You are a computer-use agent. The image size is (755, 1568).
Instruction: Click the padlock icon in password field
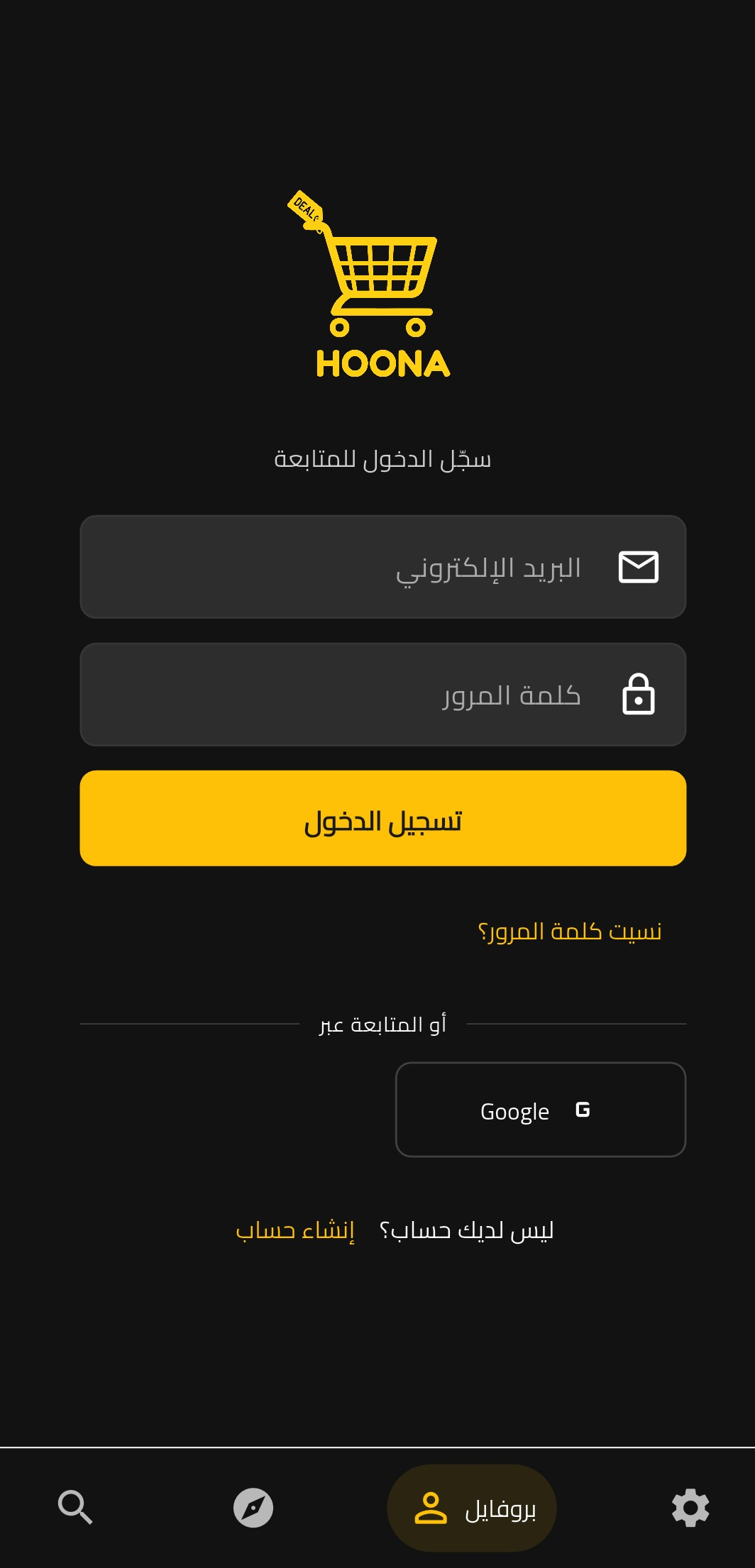[x=639, y=694]
